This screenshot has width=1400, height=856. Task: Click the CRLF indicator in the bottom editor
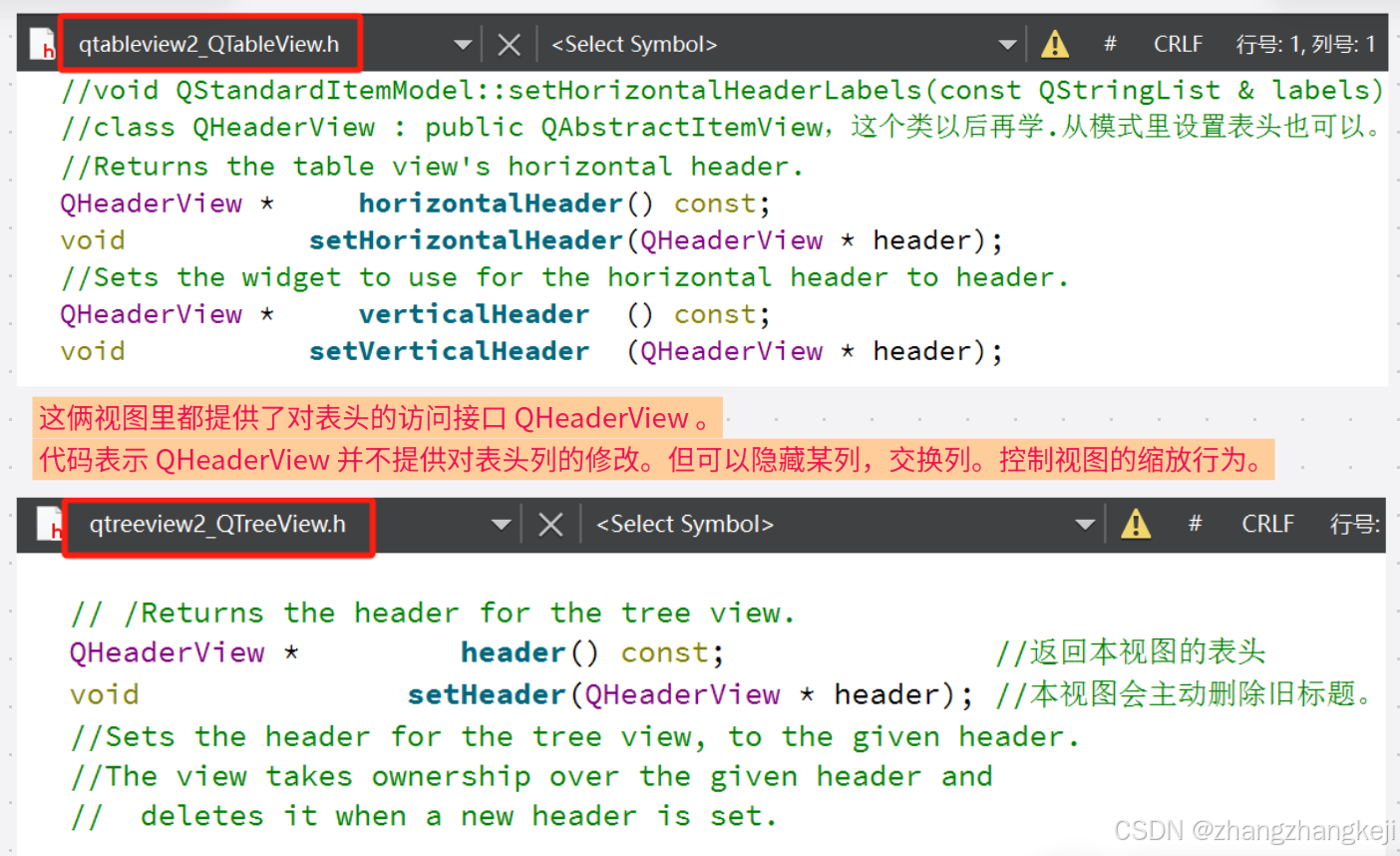1267,524
